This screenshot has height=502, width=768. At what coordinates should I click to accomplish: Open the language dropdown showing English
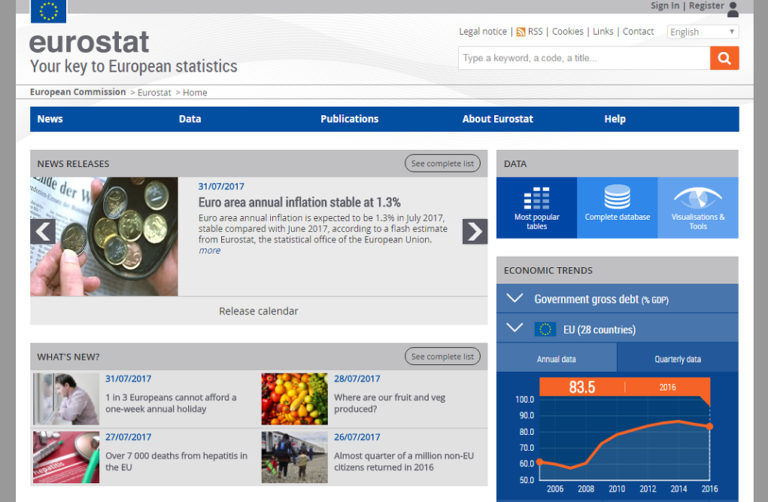pyautogui.click(x=703, y=32)
